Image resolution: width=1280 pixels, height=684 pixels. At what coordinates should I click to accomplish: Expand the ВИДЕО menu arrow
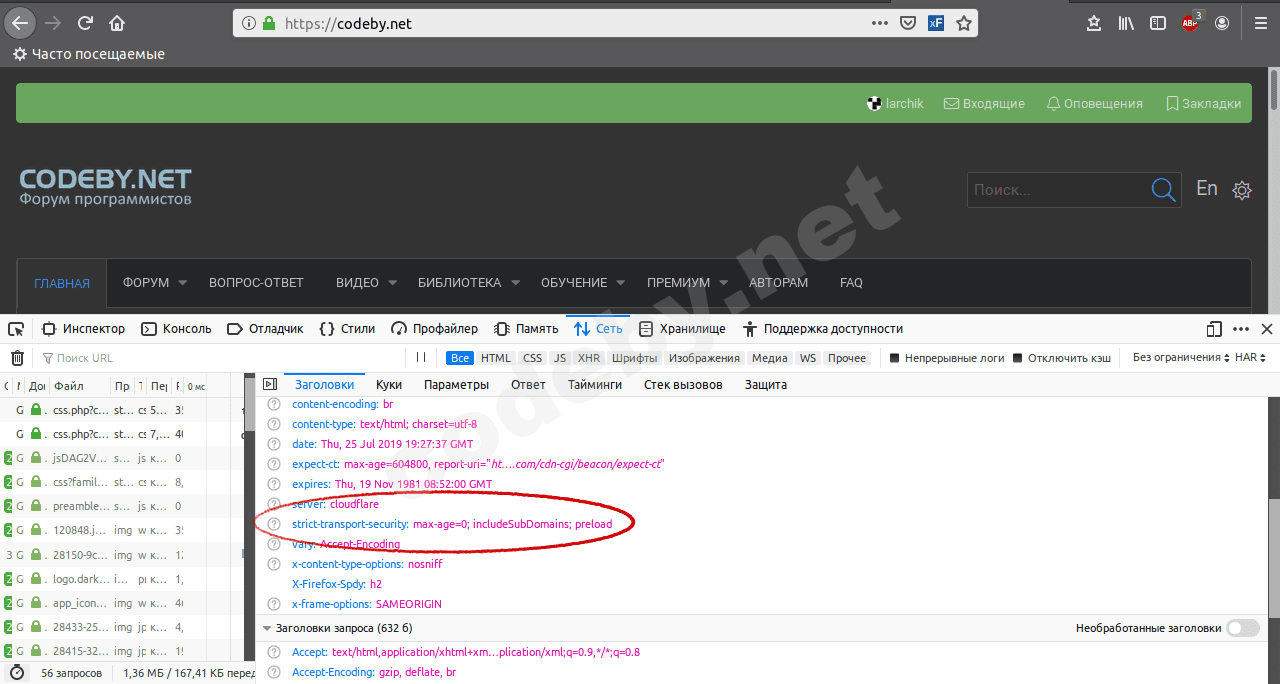click(392, 283)
